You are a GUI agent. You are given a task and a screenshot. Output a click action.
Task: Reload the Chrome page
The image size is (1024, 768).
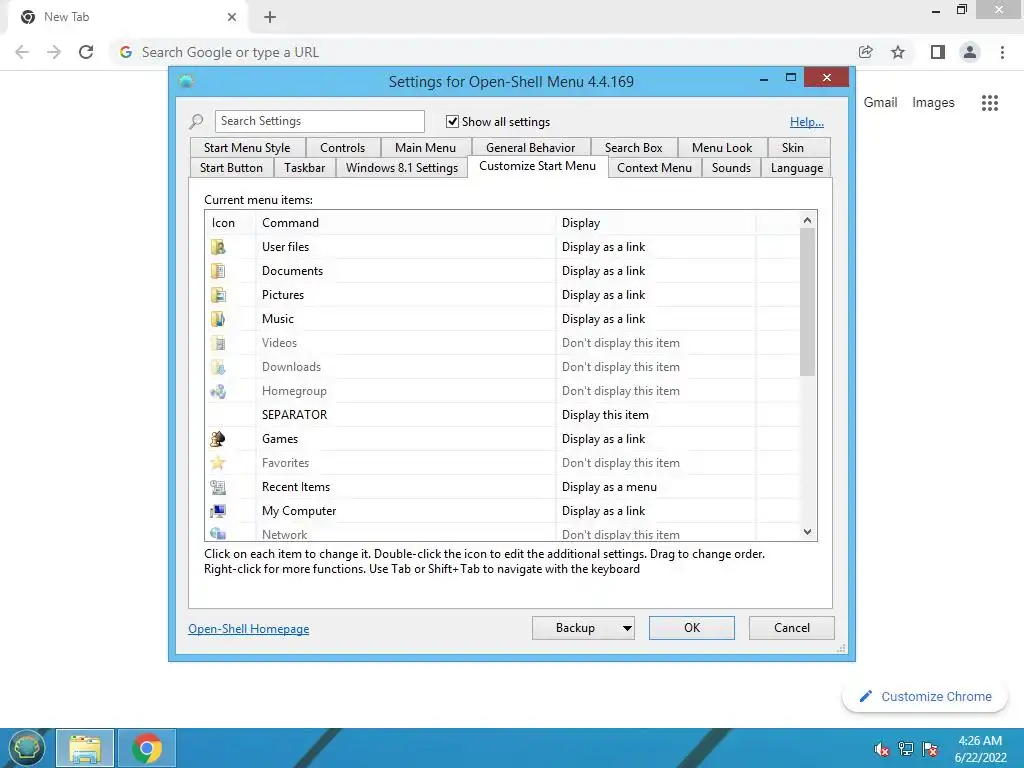coord(86,52)
